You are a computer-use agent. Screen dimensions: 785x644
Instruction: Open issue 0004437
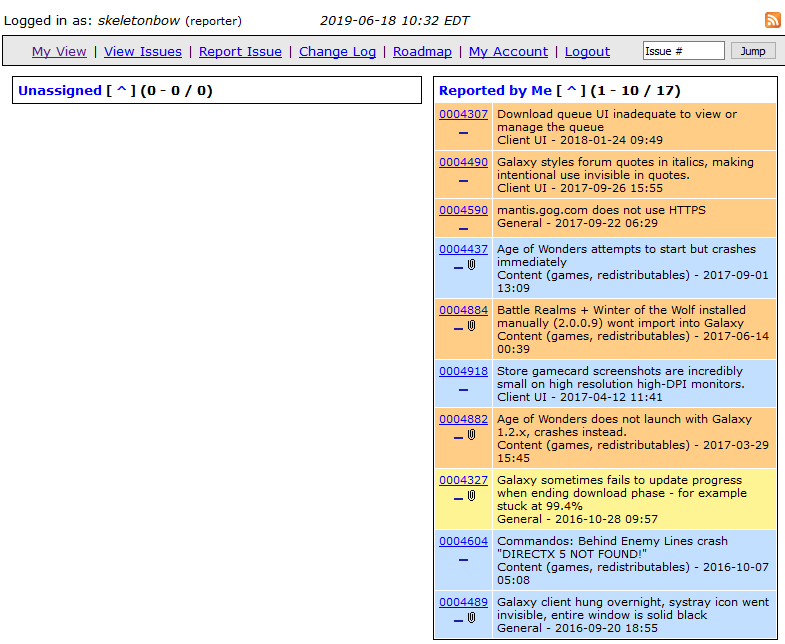(463, 249)
